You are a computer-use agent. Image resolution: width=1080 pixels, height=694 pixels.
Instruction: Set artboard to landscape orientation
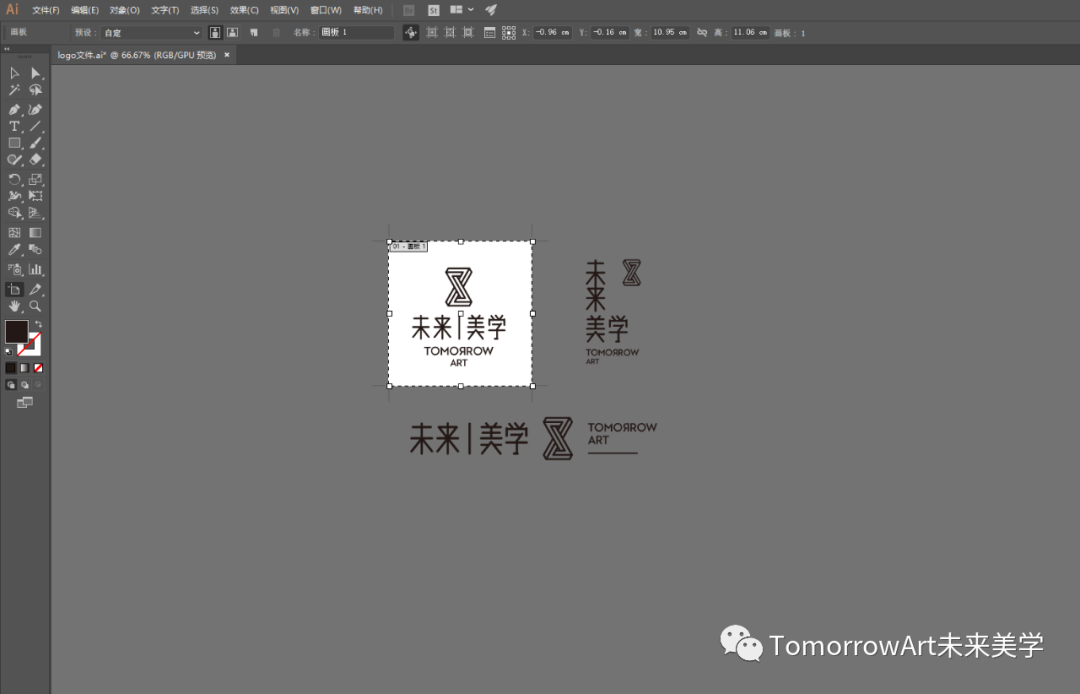click(233, 32)
